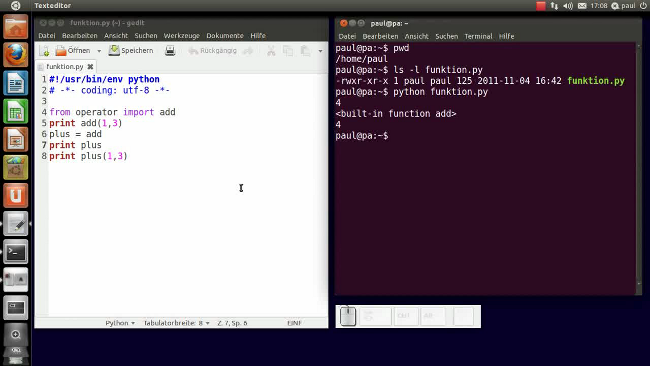This screenshot has width=650, height=366.
Task: Open the Bearbeiten menu in gedit
Action: coord(80,36)
